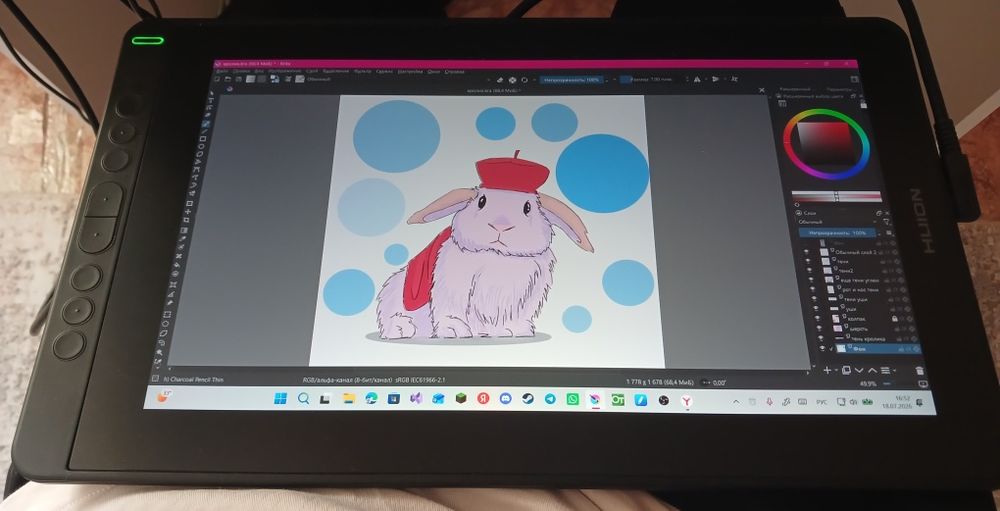Screen dimensions: 1000x511
Task: Create a new document from the toolbar
Action: point(217,78)
